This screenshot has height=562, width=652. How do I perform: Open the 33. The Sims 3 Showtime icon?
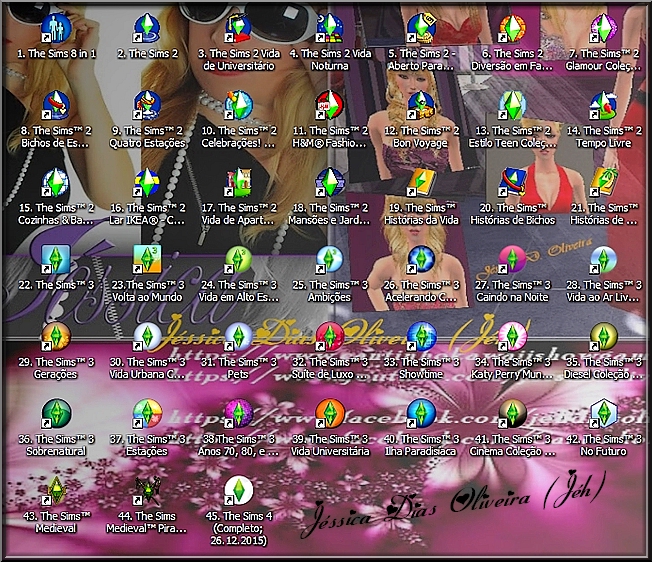click(421, 337)
